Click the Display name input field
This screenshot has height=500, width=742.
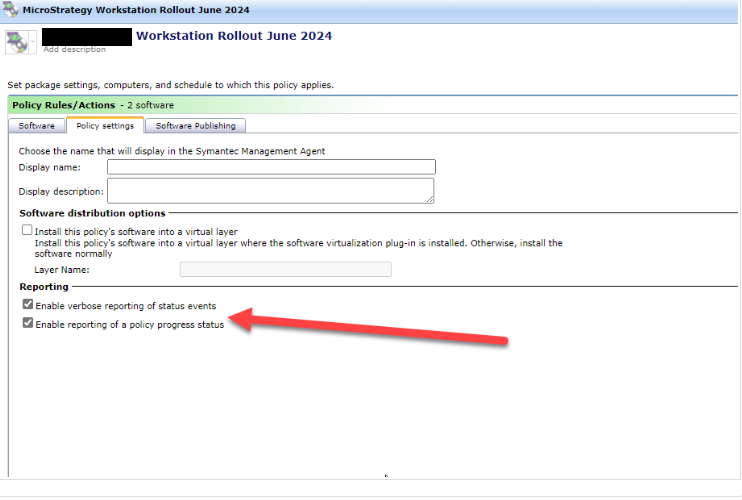click(x=271, y=167)
